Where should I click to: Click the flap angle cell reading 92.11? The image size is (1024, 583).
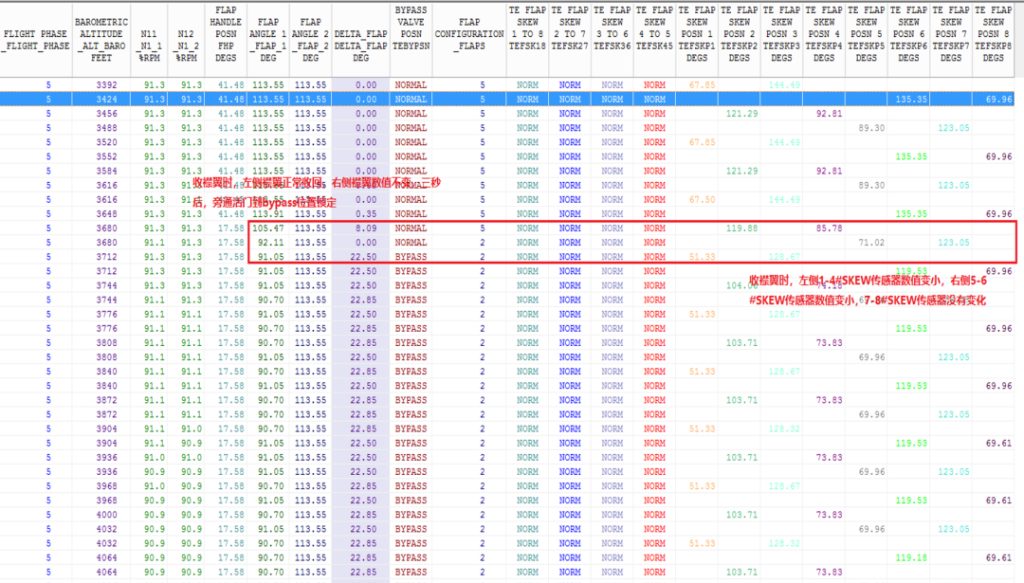pyautogui.click(x=269, y=242)
